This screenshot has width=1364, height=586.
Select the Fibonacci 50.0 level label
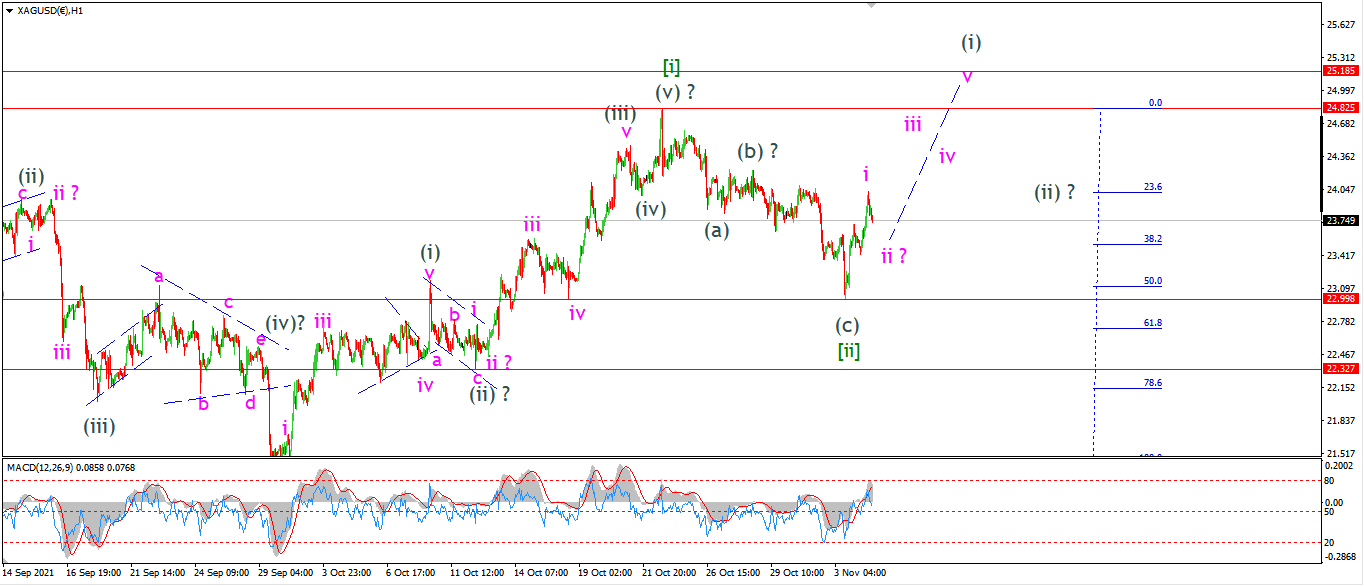pyautogui.click(x=1152, y=281)
